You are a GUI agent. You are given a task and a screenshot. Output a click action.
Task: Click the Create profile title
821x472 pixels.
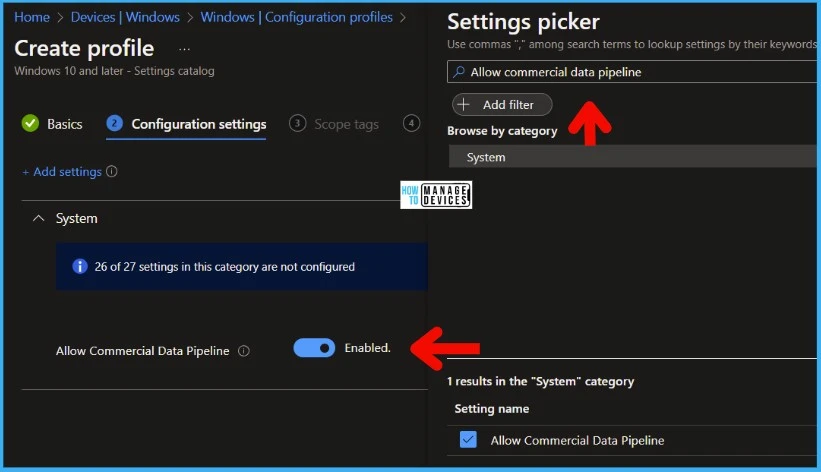(84, 48)
